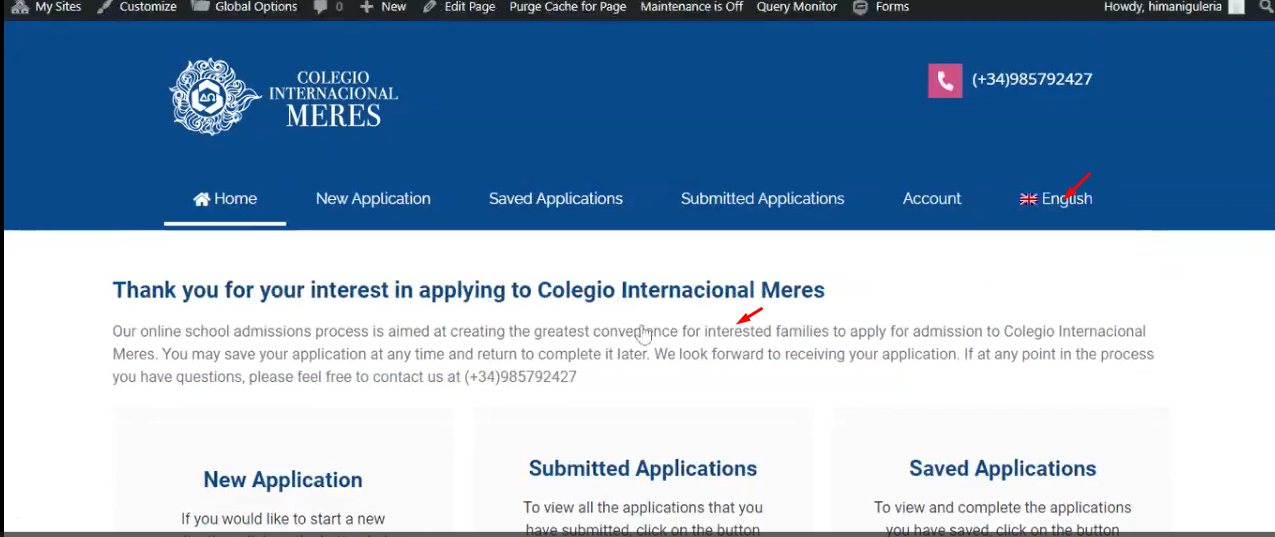This screenshot has height=537, width=1275.
Task: Click the Edit Page pencil icon
Action: tap(430, 7)
